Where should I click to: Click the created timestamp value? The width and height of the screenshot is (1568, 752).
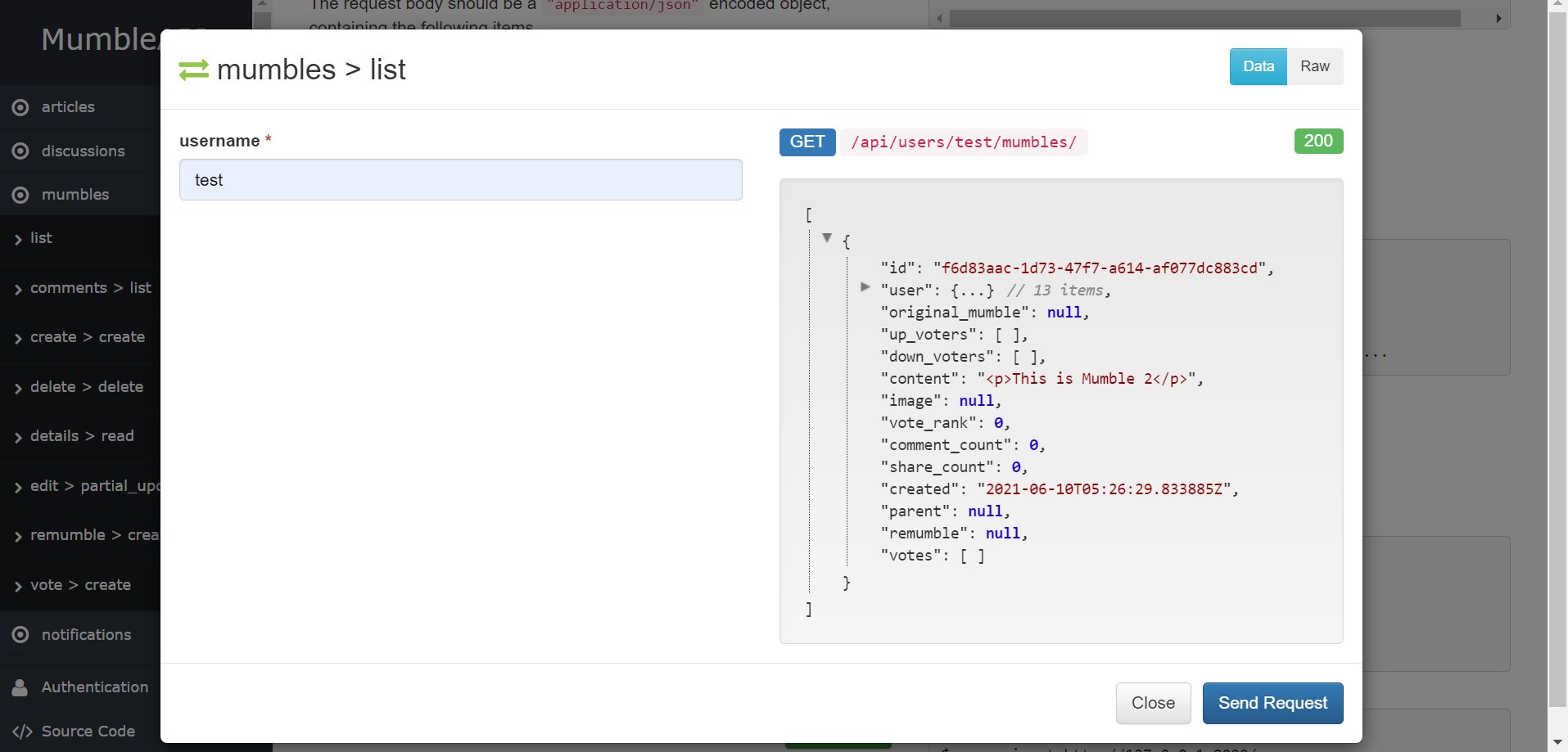click(x=1104, y=489)
